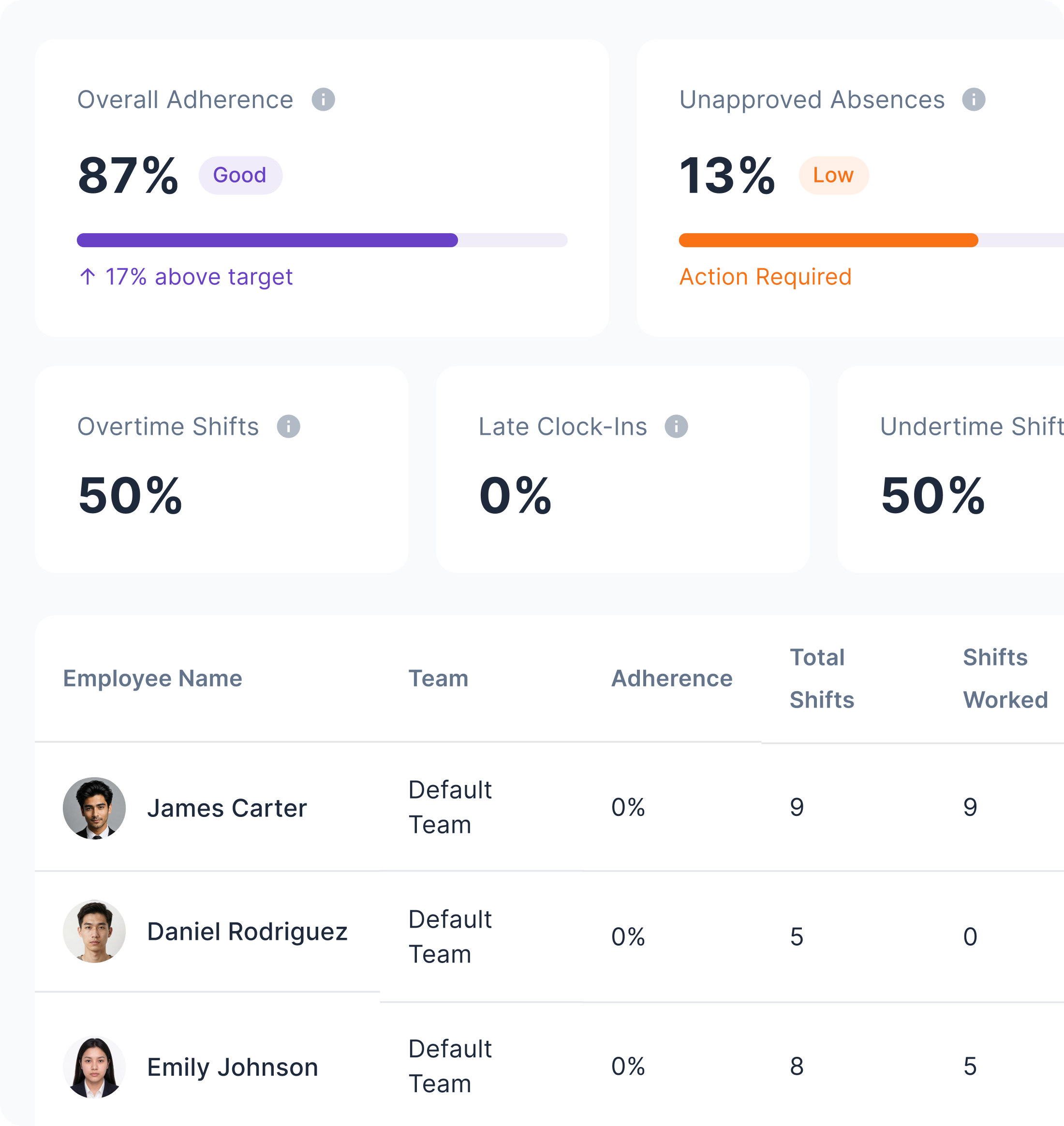Click the Overall Adherence title
This screenshot has width=1064, height=1126.
coord(185,100)
